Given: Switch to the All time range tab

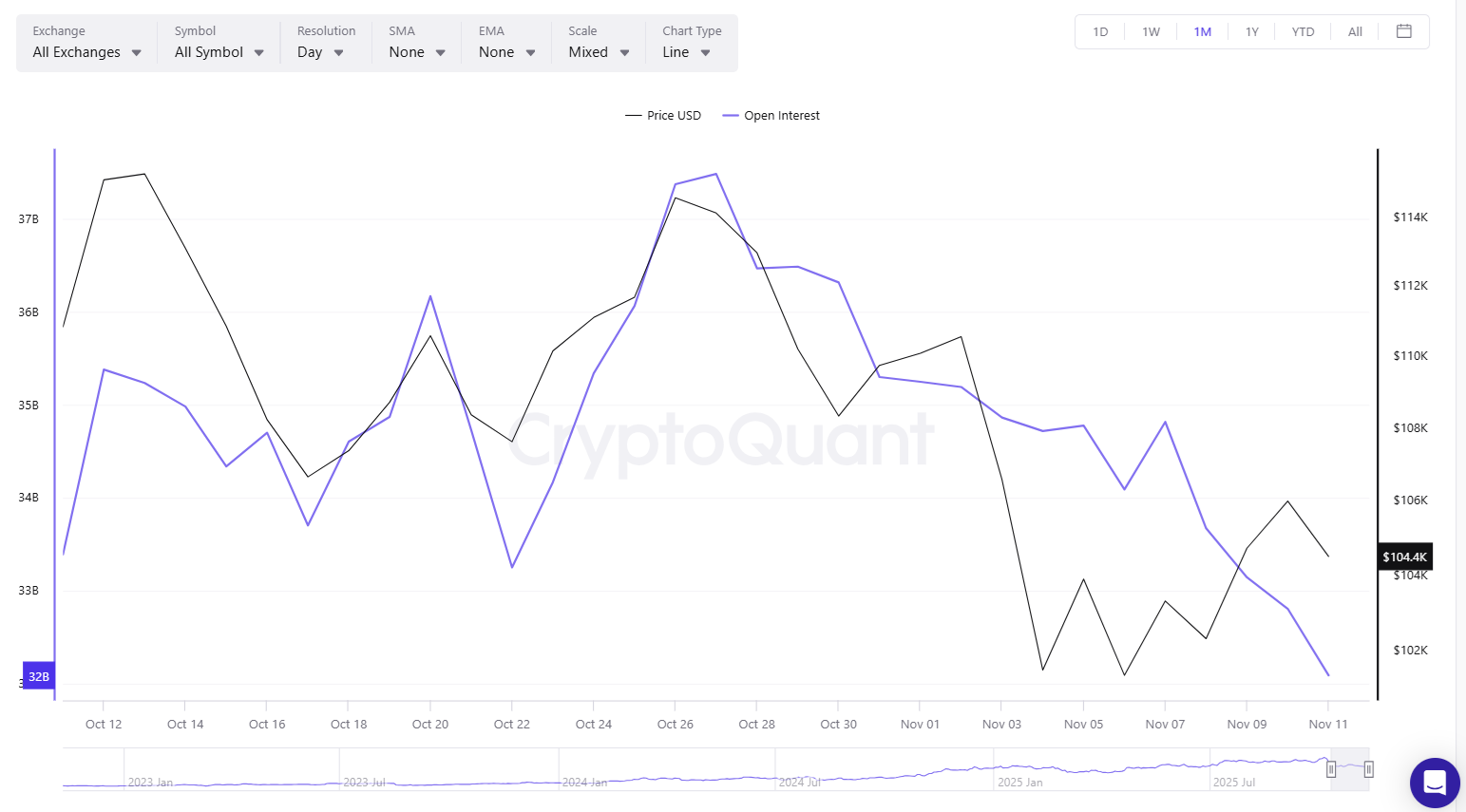Looking at the screenshot, I should click(1354, 30).
